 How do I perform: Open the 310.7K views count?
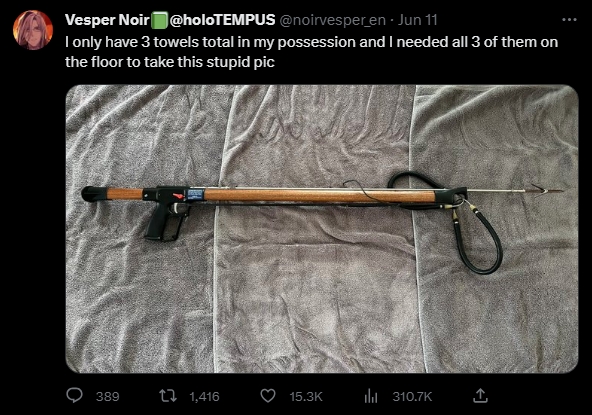point(412,396)
